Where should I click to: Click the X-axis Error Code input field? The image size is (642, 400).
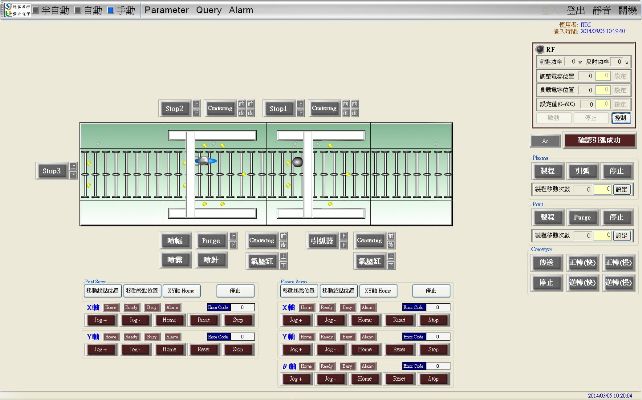pos(243,307)
